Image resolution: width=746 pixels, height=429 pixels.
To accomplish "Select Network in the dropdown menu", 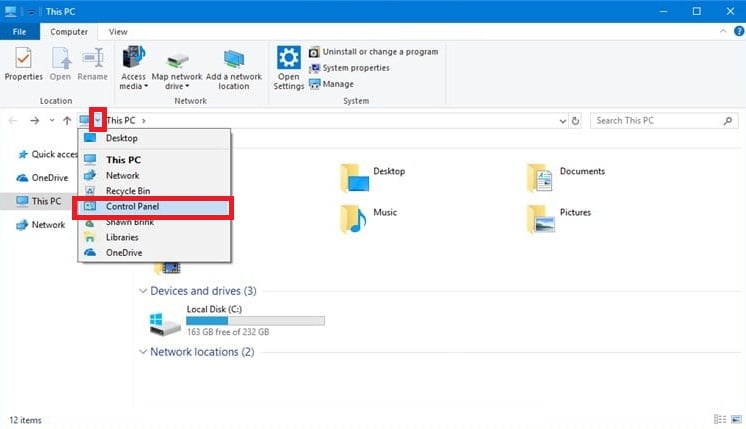I will tap(154, 176).
